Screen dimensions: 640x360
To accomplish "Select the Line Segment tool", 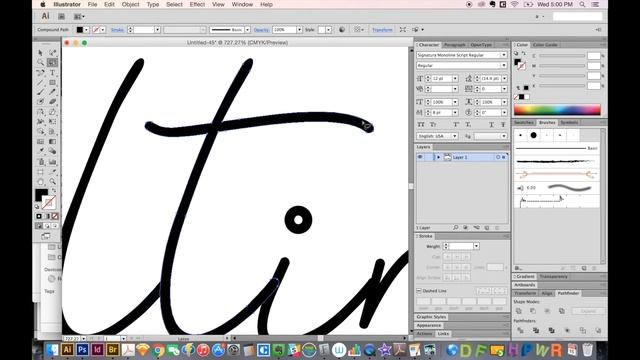I will 40,82.
